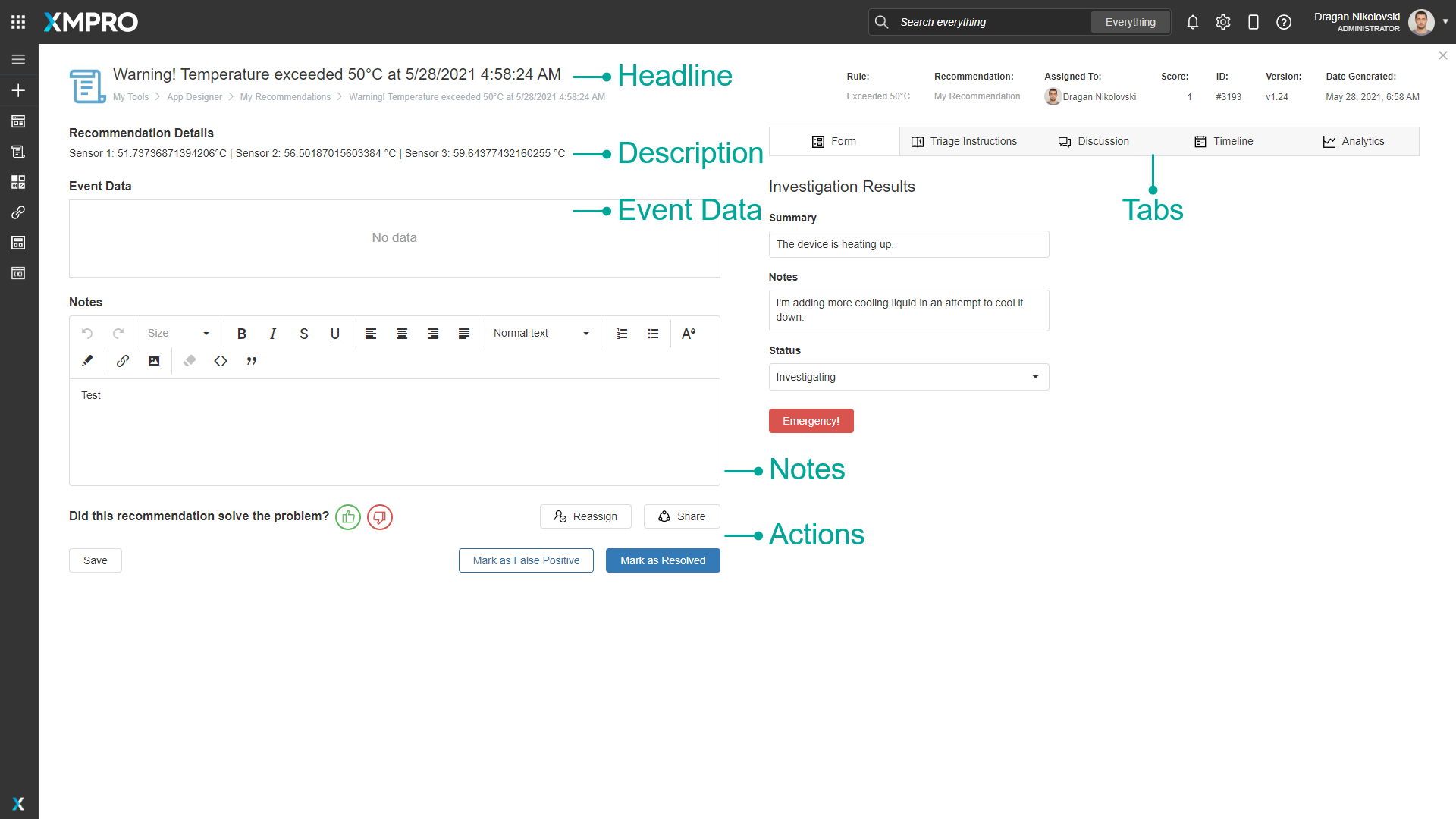Screen dimensions: 1456x819
Task: Insert a hyperlink in the Notes editor
Action: click(122, 361)
